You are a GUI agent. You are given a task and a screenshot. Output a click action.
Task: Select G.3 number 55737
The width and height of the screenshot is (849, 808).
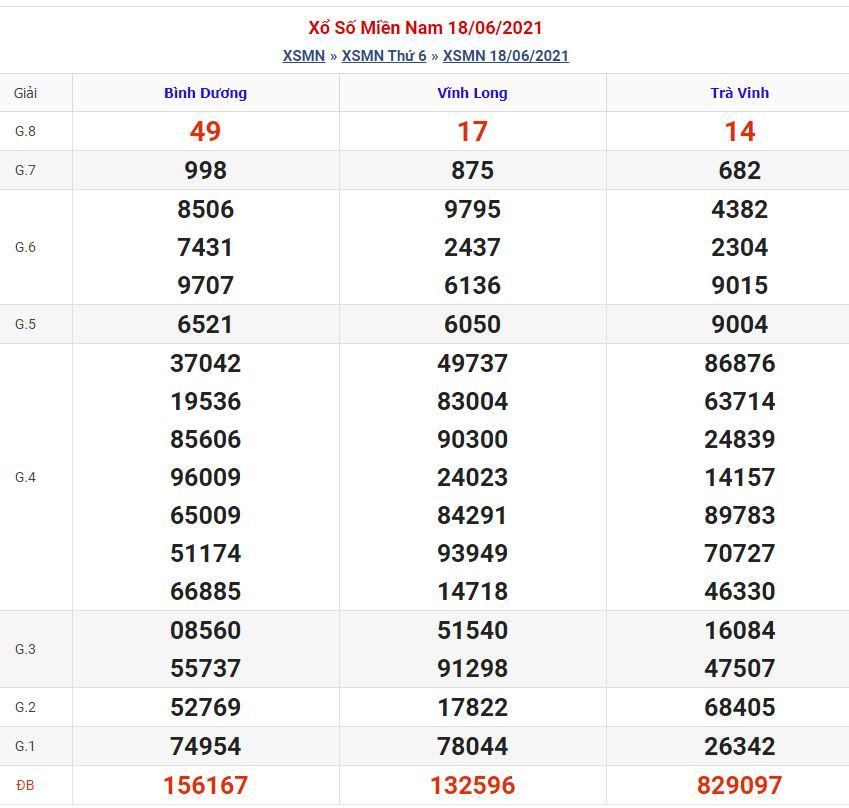pos(205,668)
